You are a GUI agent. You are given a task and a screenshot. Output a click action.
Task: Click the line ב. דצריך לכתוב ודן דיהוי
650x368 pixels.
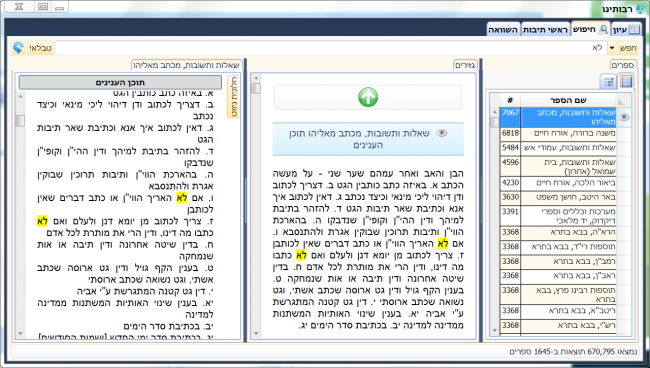(125, 110)
